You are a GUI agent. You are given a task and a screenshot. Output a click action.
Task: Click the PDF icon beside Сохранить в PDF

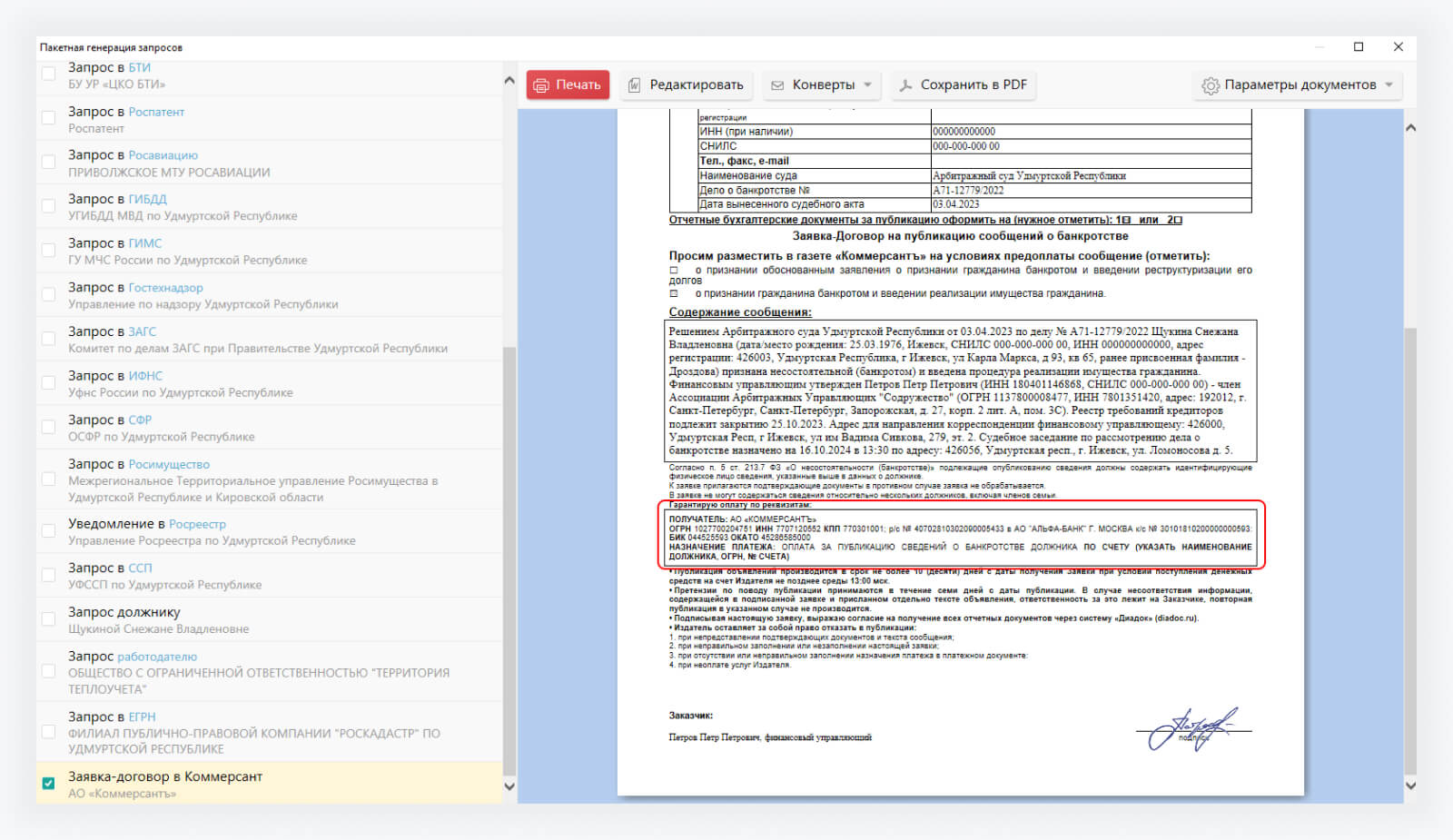pyautogui.click(x=905, y=85)
